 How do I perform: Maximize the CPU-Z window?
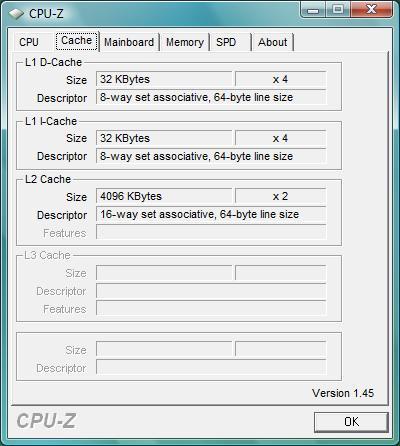[x=338, y=10]
